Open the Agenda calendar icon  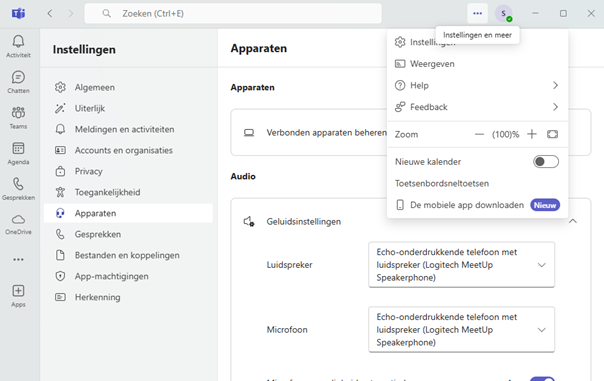pos(18,153)
